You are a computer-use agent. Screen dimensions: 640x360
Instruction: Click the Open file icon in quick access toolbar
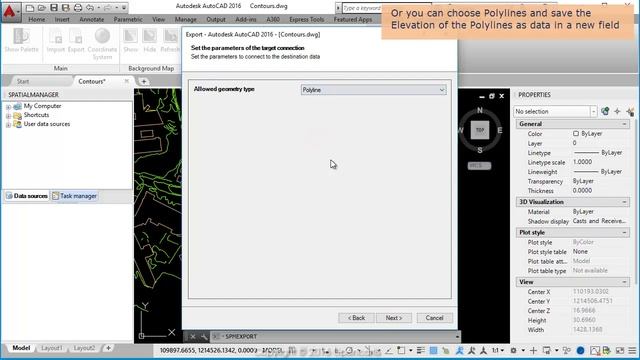[x=42, y=8]
